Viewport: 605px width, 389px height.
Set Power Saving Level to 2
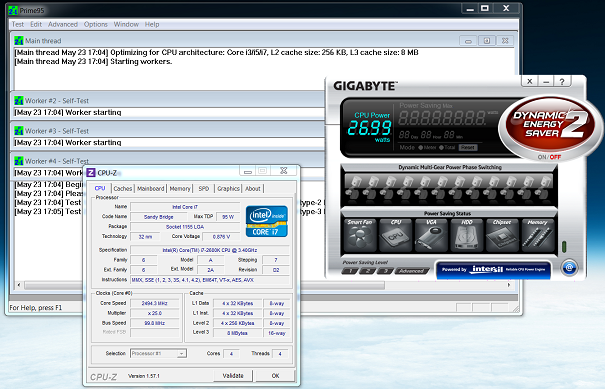point(367,271)
